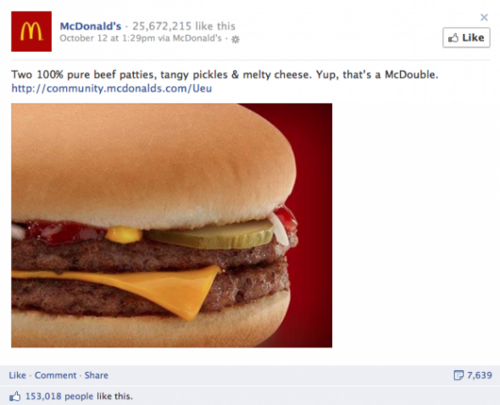Like the post using the link under the photo
This screenshot has height=405, width=500.
(17, 375)
